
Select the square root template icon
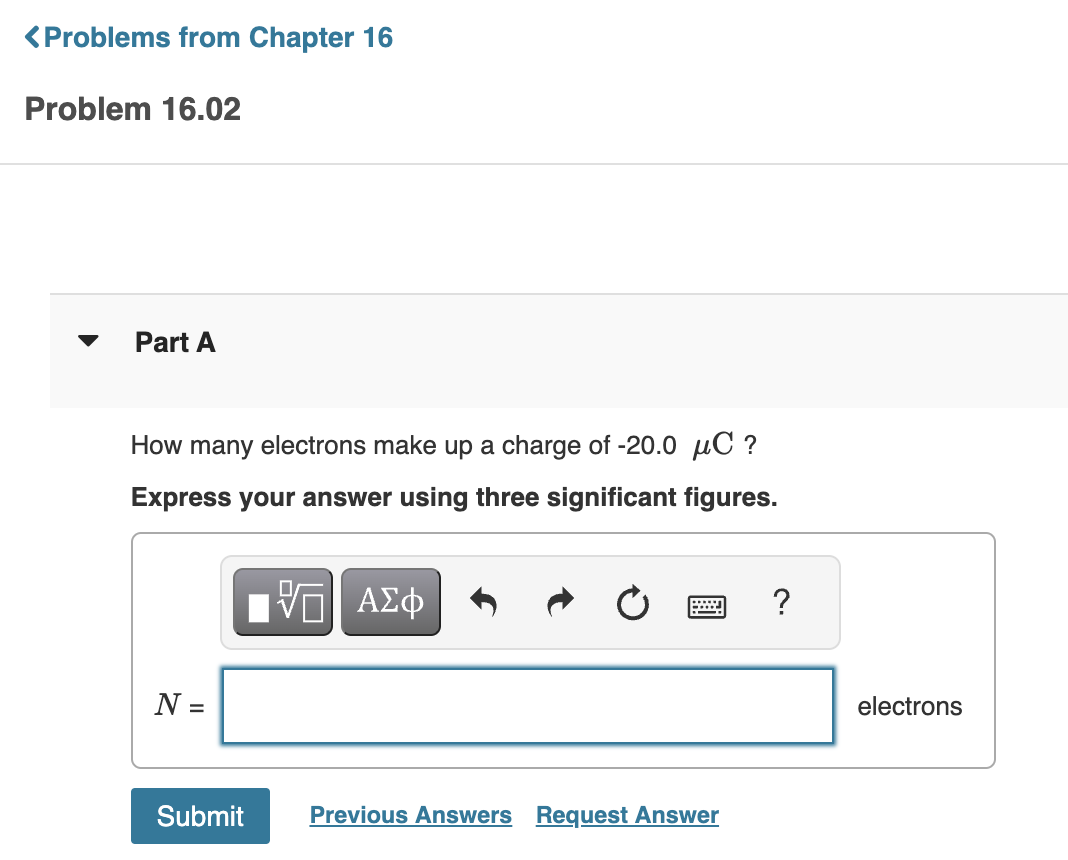[282, 601]
